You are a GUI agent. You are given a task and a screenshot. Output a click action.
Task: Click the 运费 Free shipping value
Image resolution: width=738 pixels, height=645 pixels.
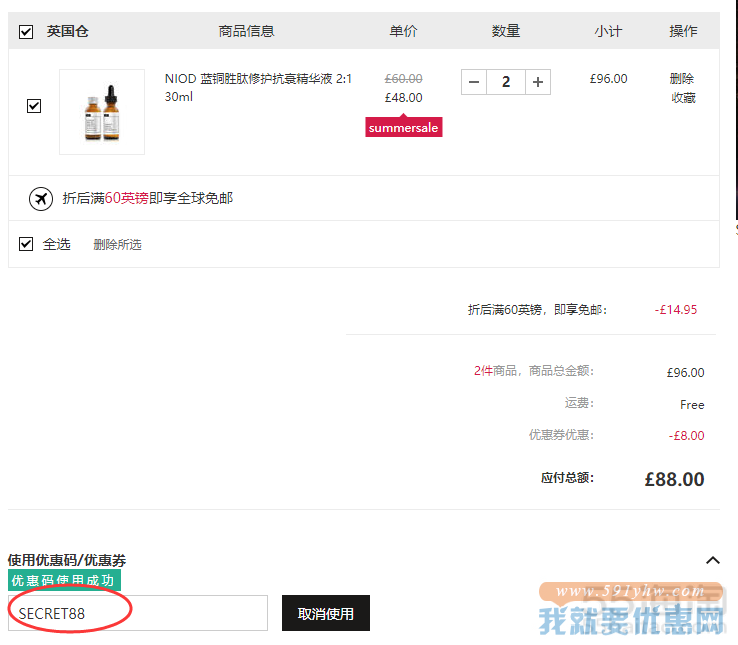point(692,405)
